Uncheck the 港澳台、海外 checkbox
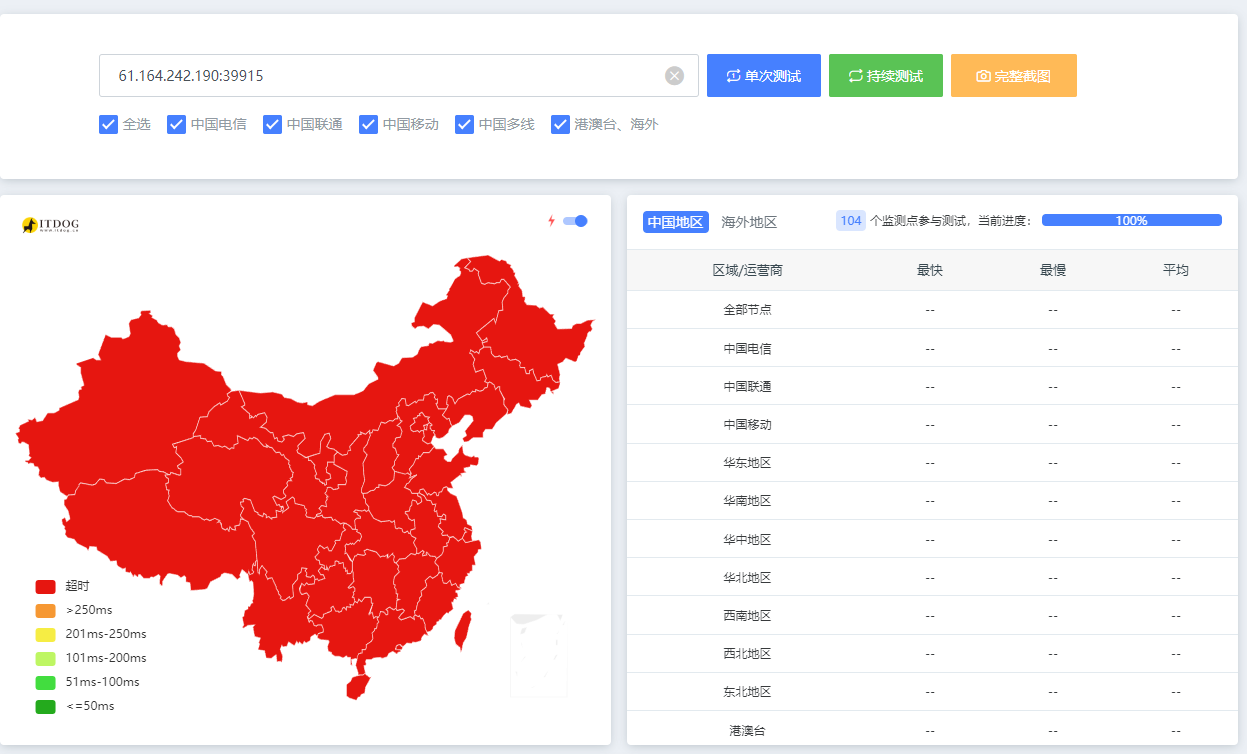This screenshot has height=754, width=1247. tap(561, 124)
